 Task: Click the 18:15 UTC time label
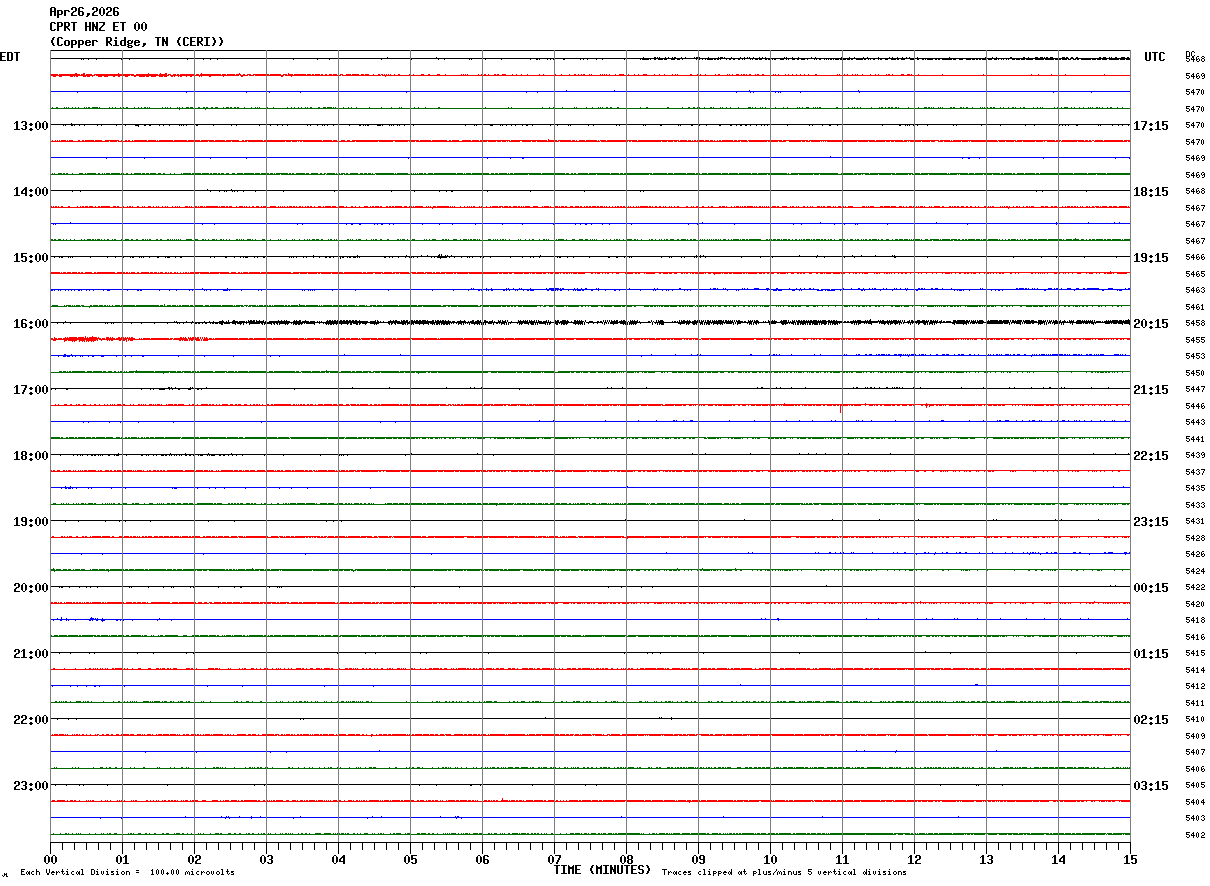click(x=1151, y=191)
